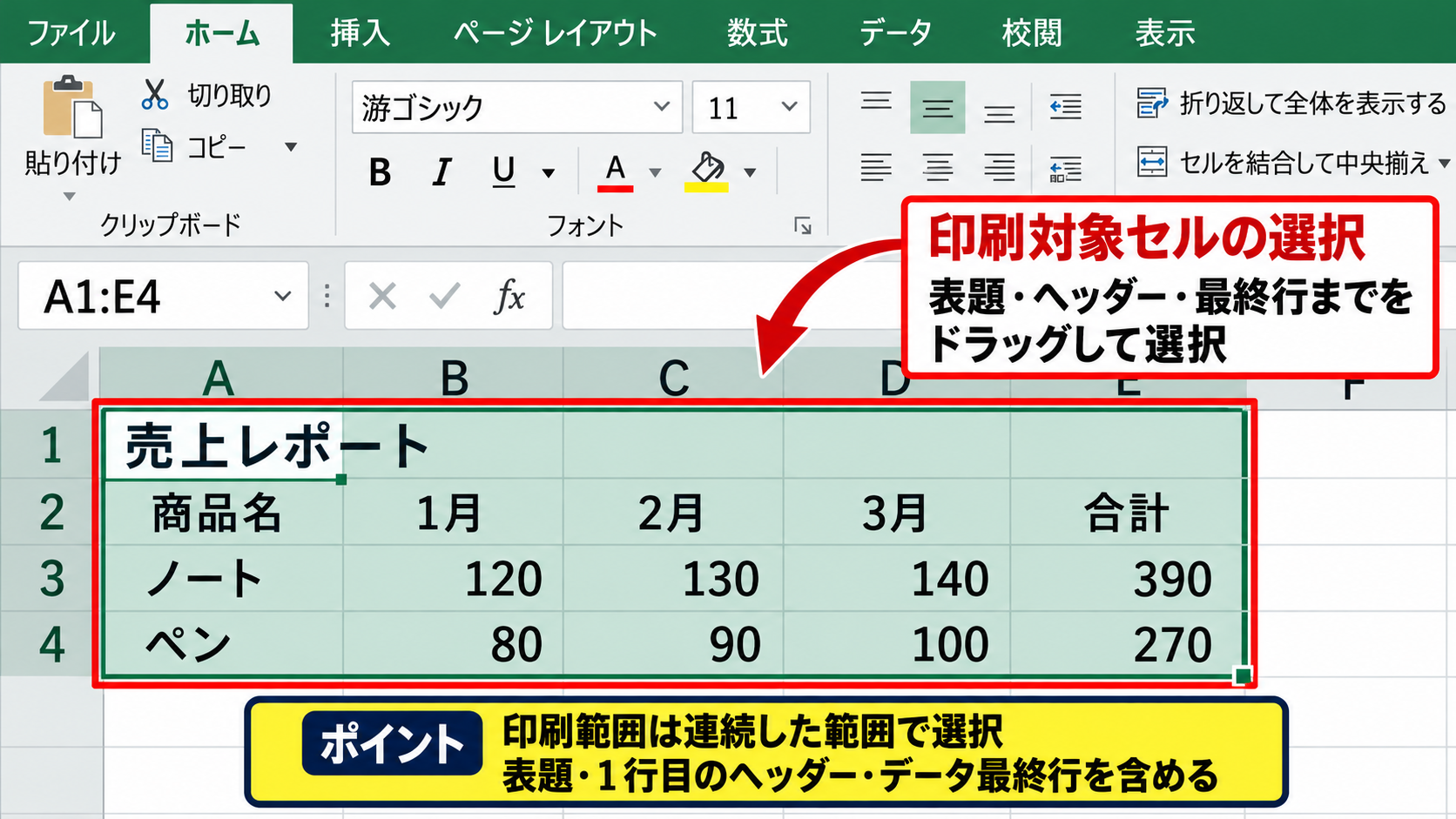Expand the copy options arrow

[291, 146]
